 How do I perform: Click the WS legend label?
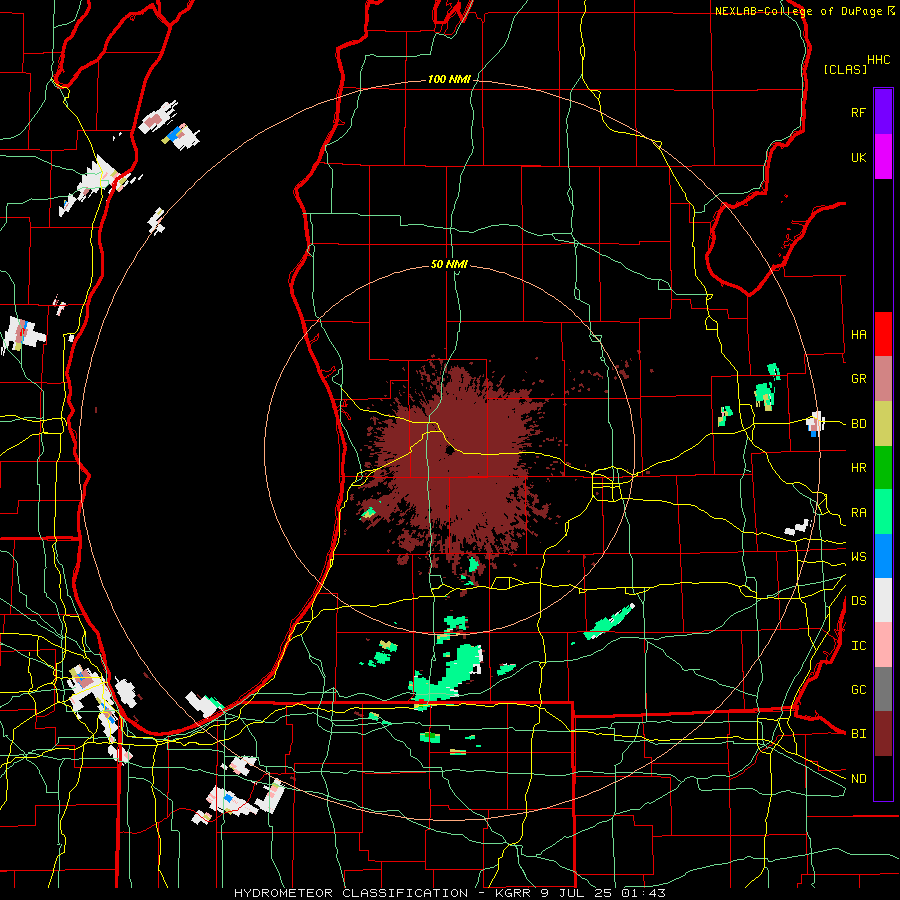point(858,557)
